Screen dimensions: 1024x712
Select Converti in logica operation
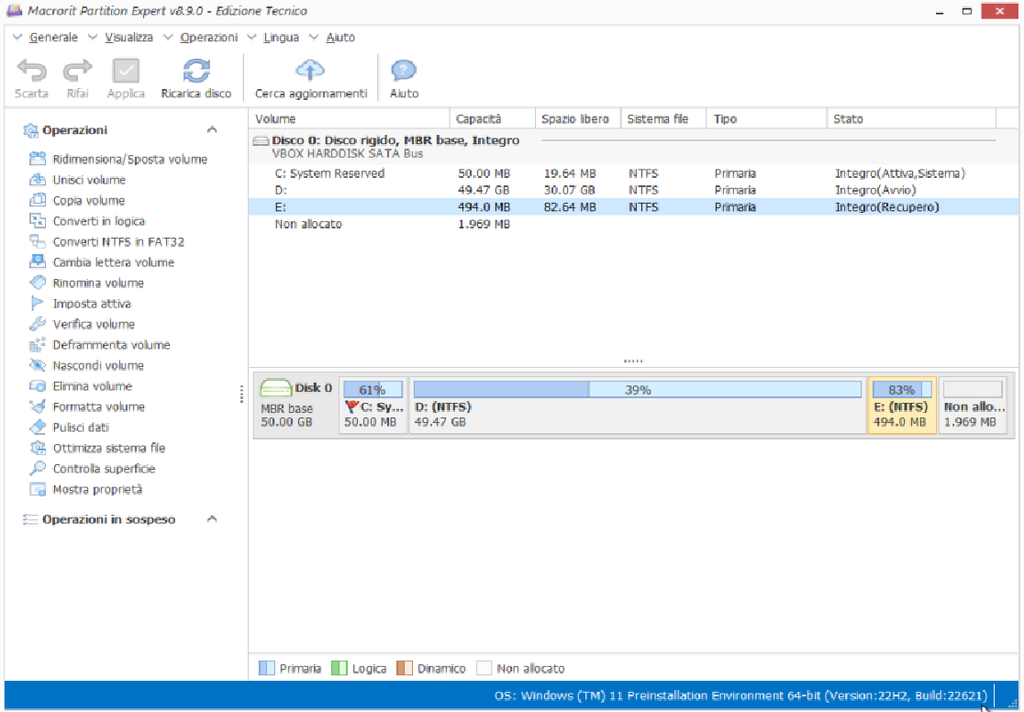(88, 221)
